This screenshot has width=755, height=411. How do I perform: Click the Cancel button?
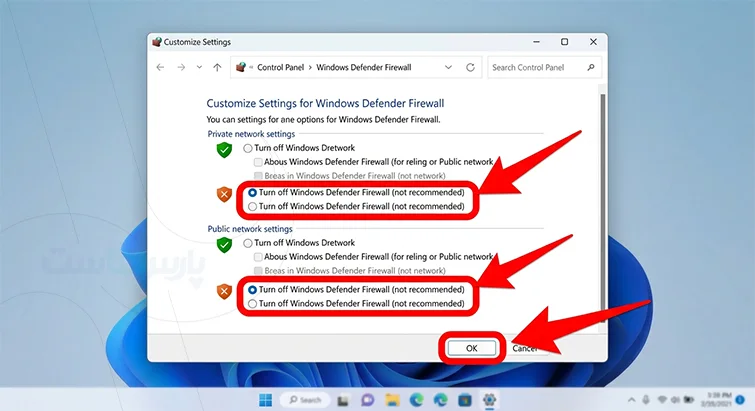pyautogui.click(x=525, y=348)
